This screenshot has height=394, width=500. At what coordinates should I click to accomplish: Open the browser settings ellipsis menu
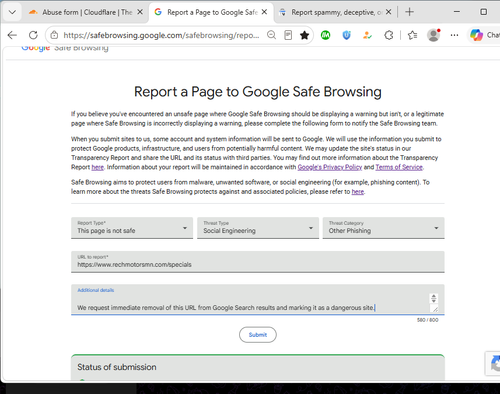tap(454, 35)
